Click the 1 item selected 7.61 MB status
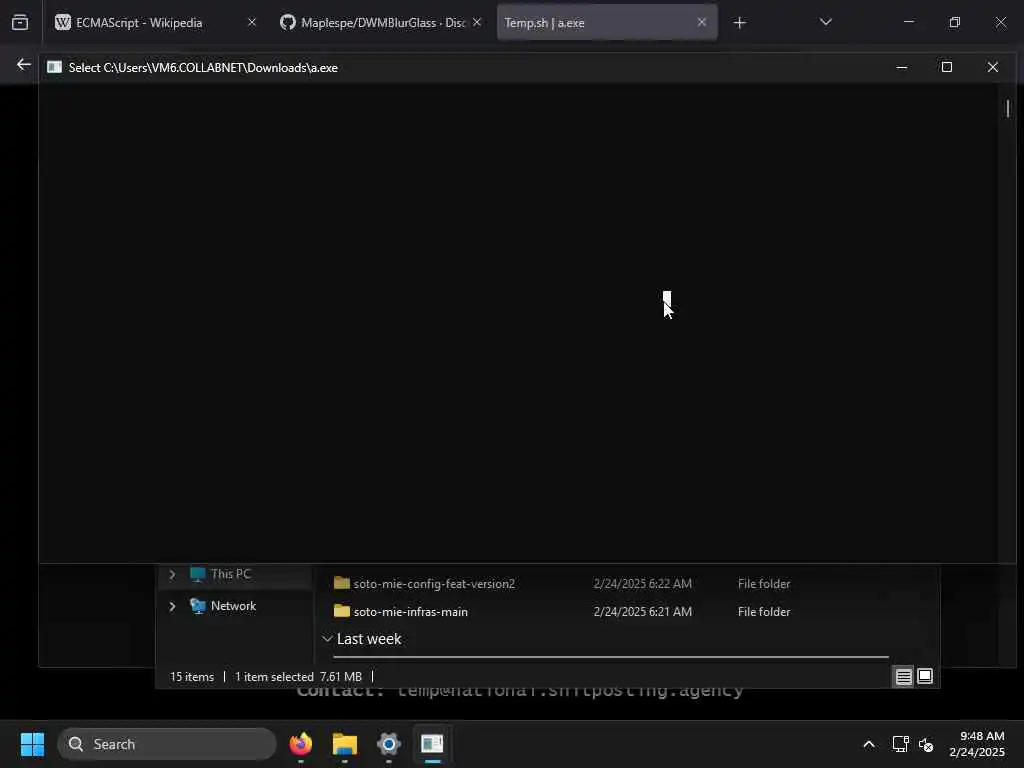 click(298, 677)
